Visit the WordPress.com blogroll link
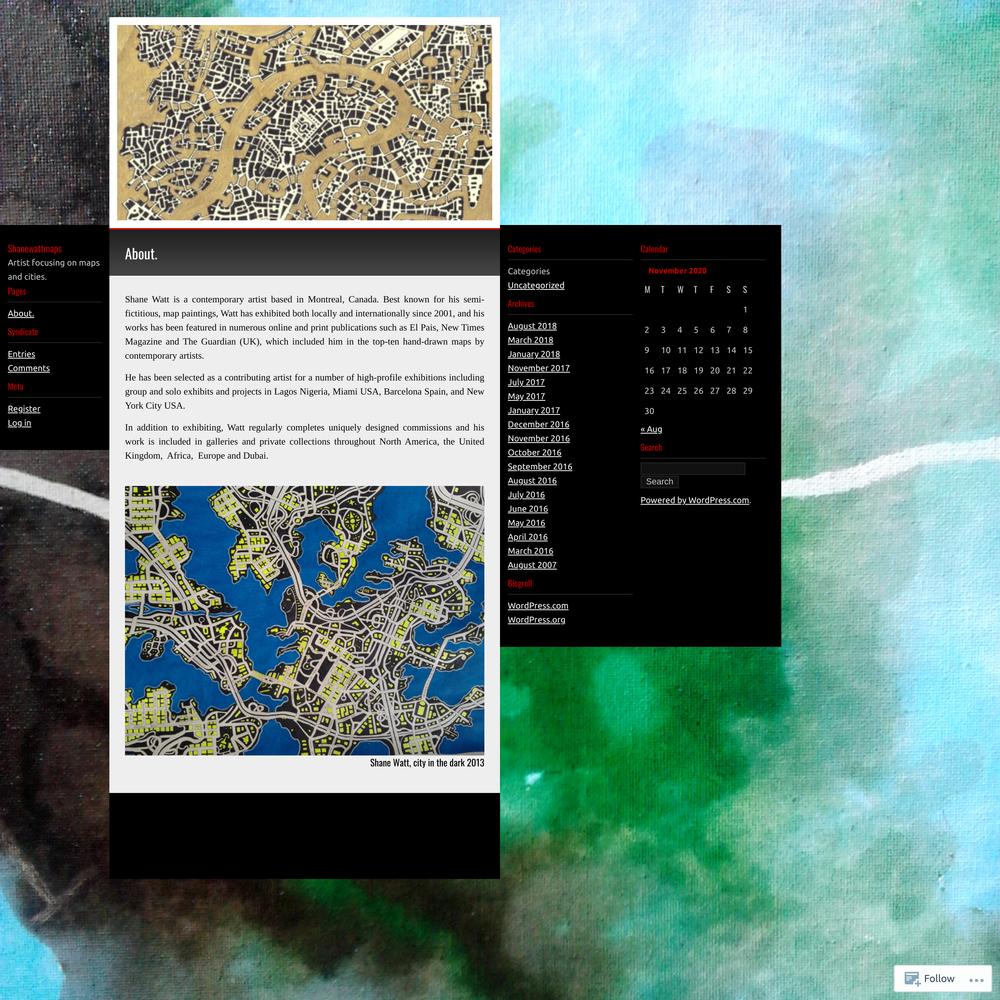1000x1000 pixels. (538, 606)
